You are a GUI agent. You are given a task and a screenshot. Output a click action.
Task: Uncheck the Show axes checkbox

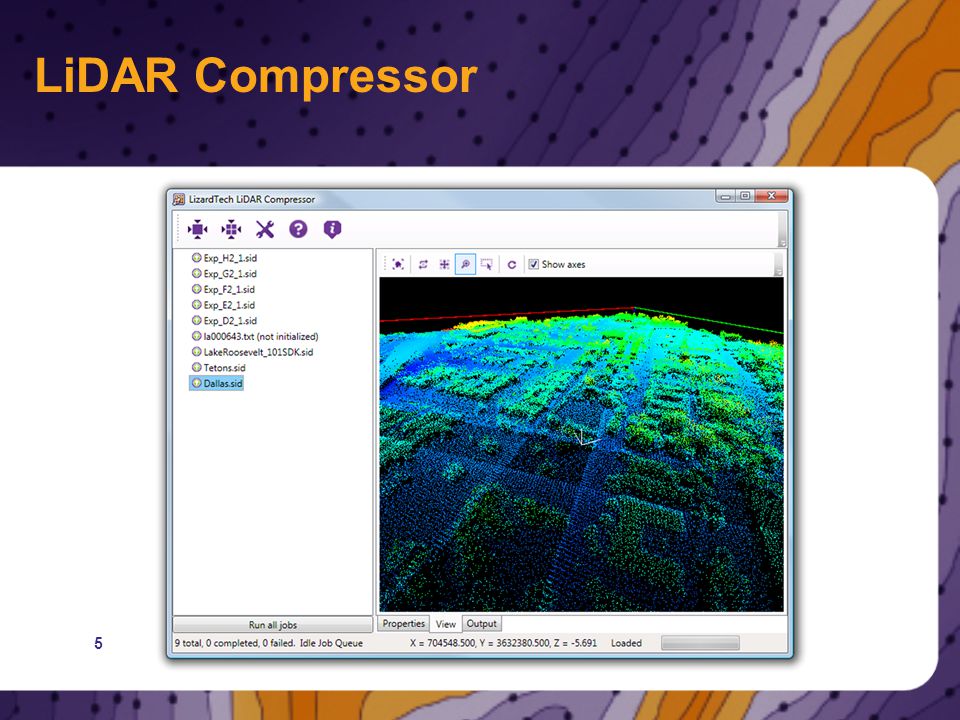(533, 264)
